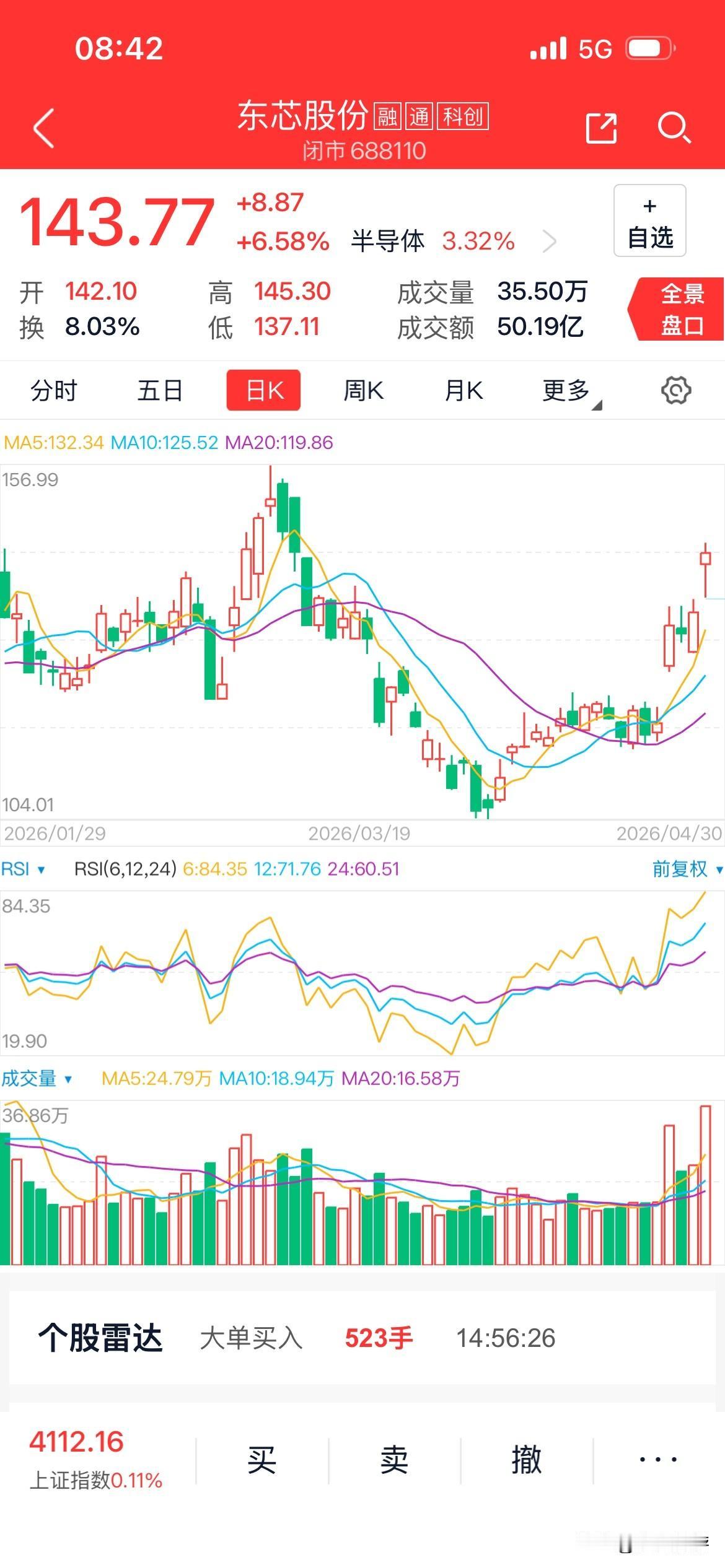
Task: Tap the RSI 24:60.51 value
Action: [363, 869]
